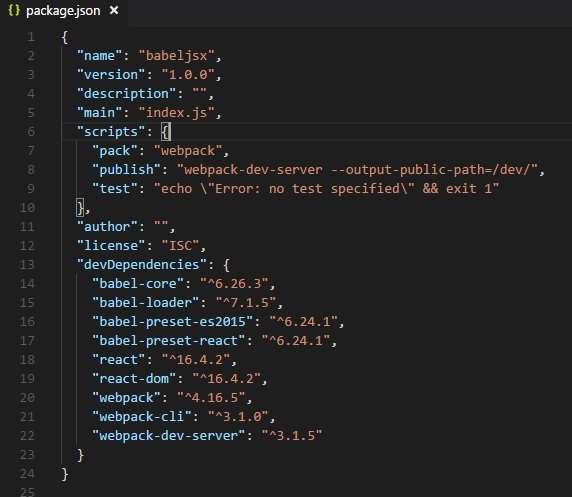The image size is (572, 497).
Task: Click the "^3.1.0" version value
Action: click(238, 416)
